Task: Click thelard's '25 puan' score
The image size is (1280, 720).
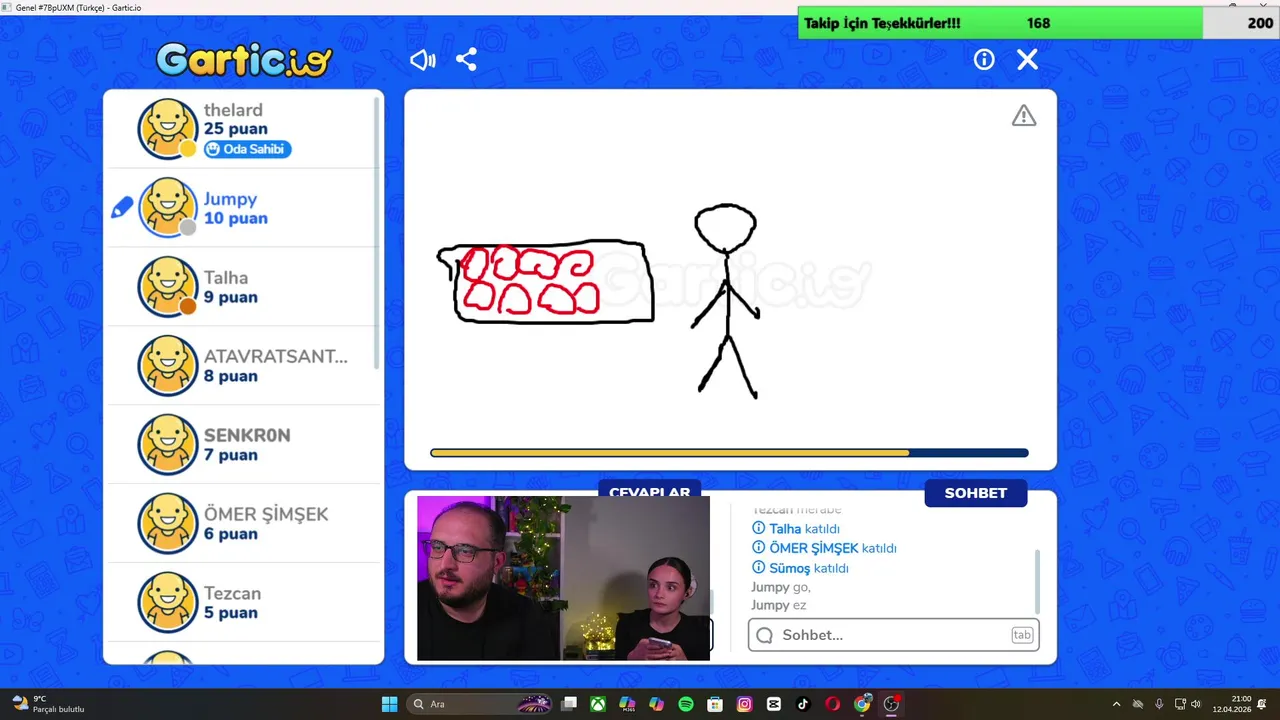Action: (x=235, y=129)
